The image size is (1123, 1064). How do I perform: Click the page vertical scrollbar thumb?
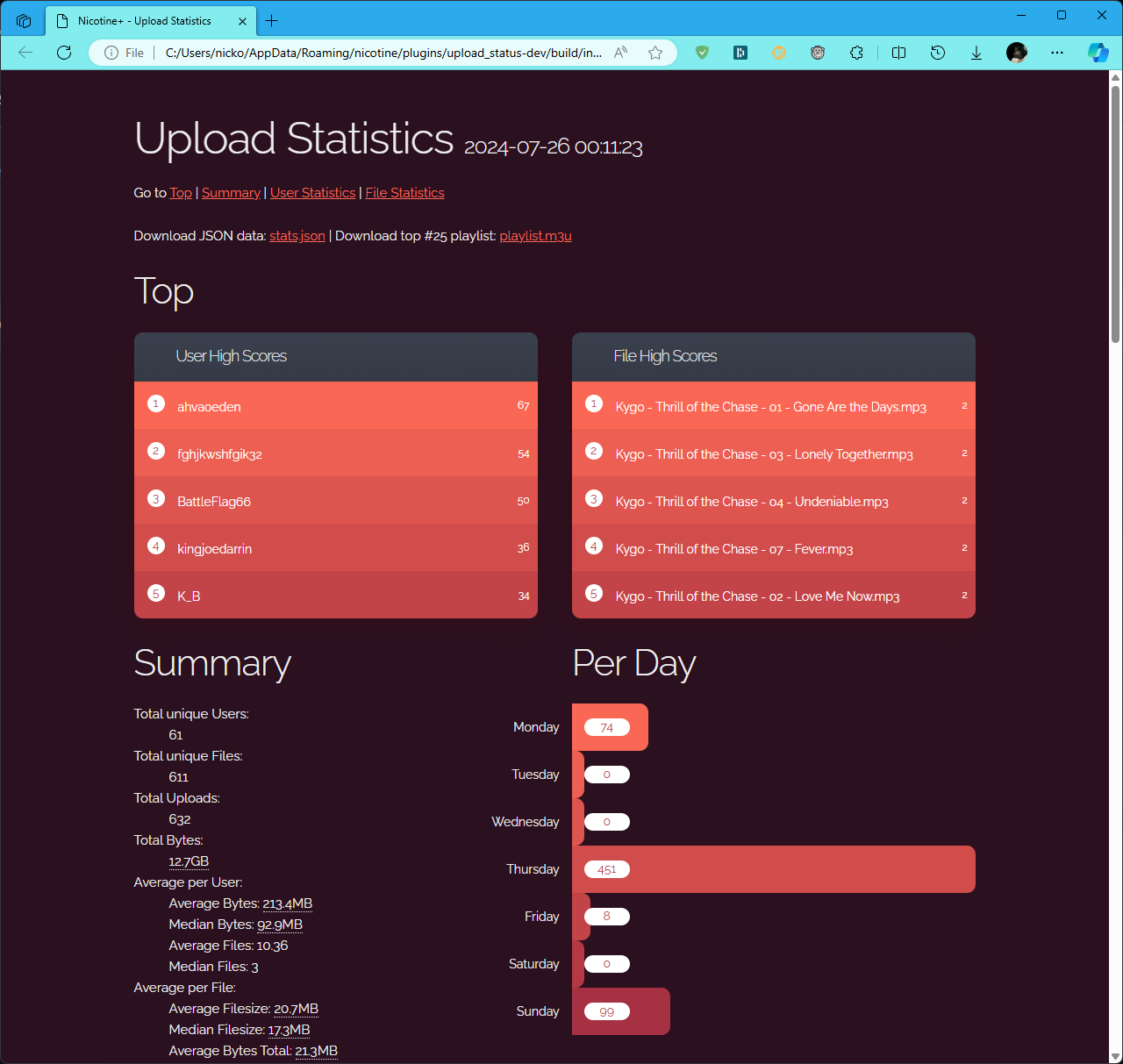coord(1116,214)
